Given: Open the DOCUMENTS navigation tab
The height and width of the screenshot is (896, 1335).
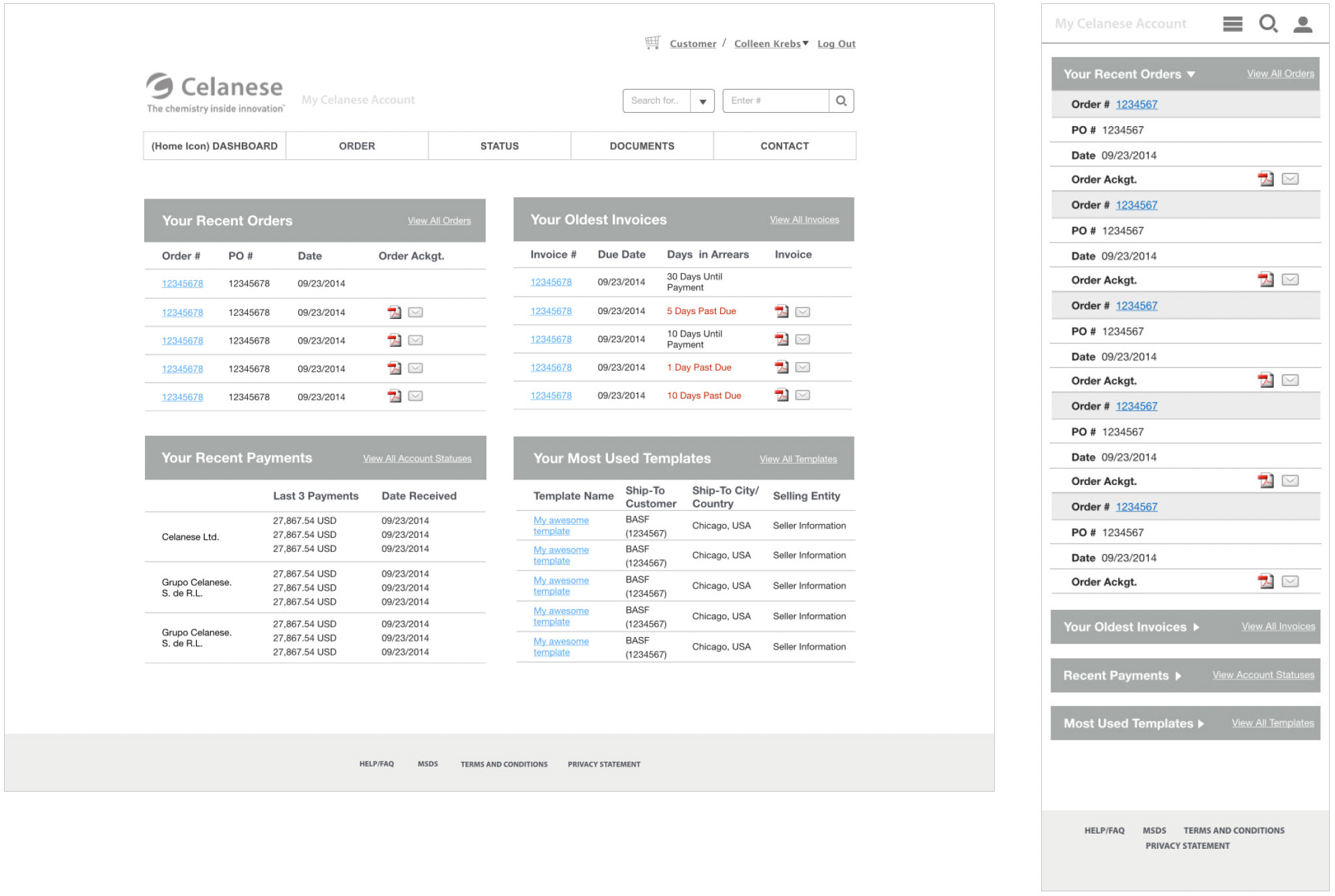Looking at the screenshot, I should click(x=641, y=146).
